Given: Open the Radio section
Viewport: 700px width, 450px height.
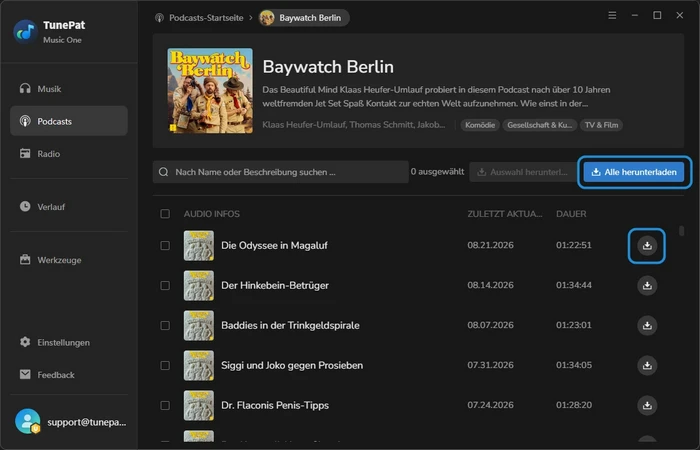Looking at the screenshot, I should 69,154.
